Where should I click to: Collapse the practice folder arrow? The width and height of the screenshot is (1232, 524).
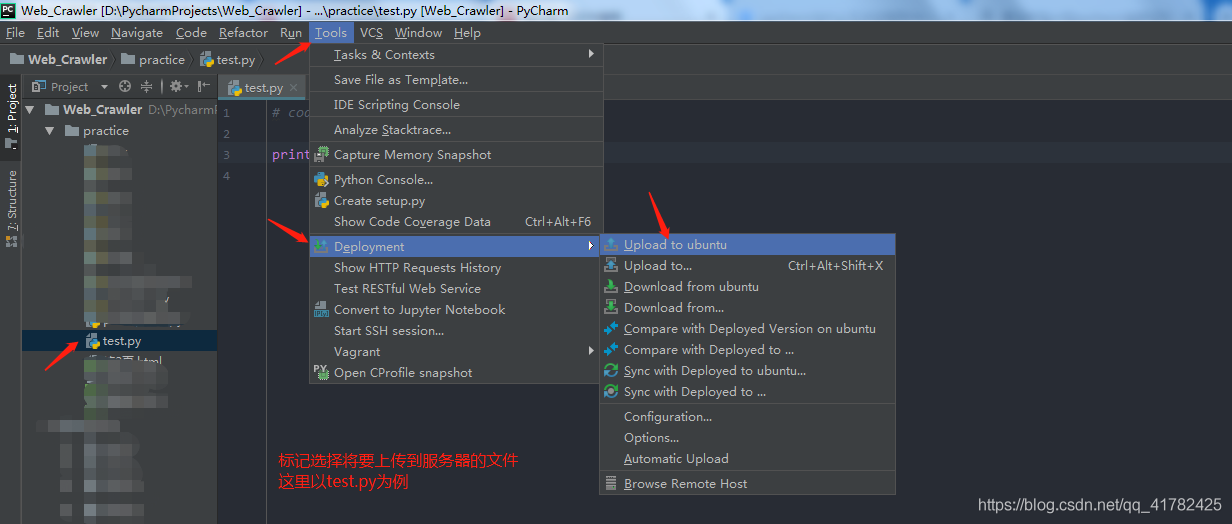(50, 131)
